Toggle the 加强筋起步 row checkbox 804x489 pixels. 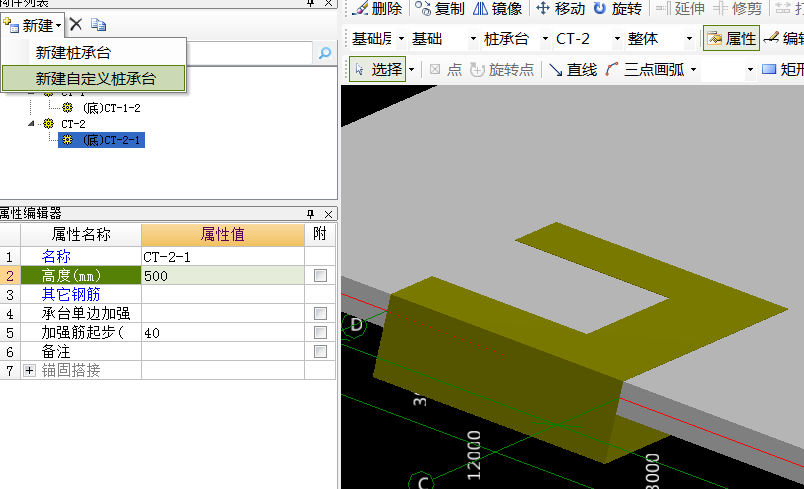[x=320, y=333]
